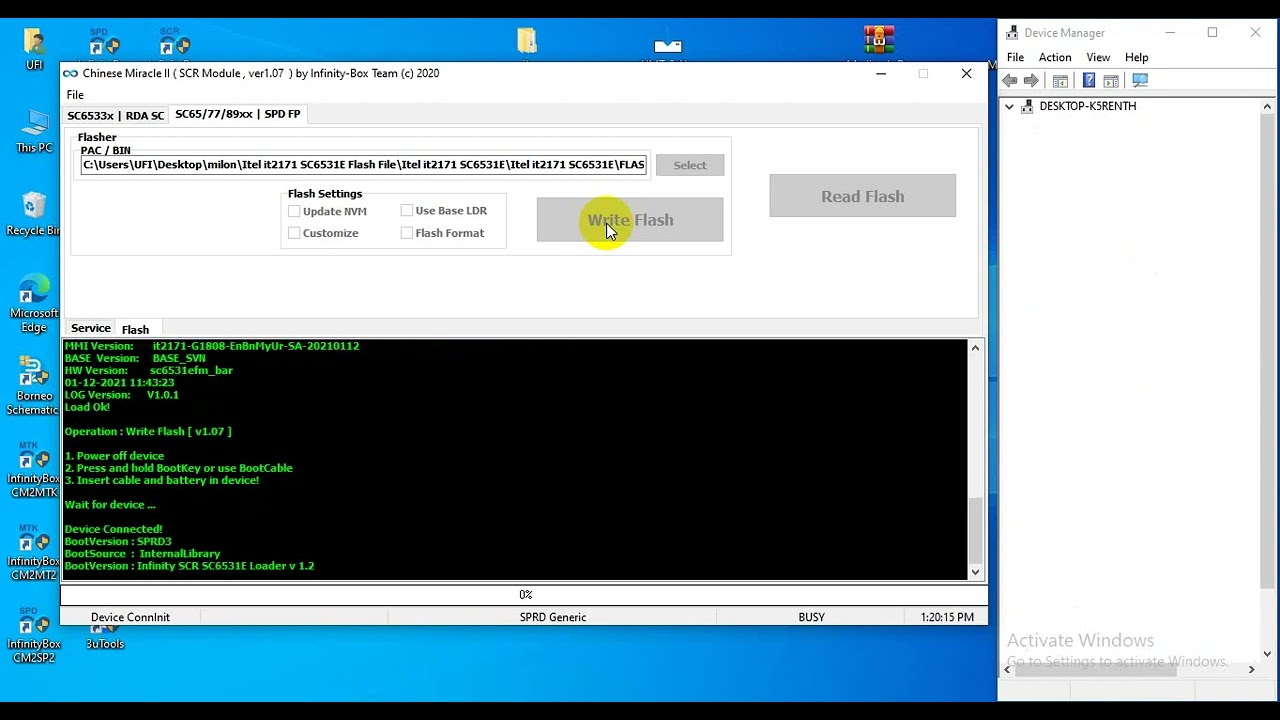Select DESKTOP-K5RENTH in Device Manager

(1087, 106)
